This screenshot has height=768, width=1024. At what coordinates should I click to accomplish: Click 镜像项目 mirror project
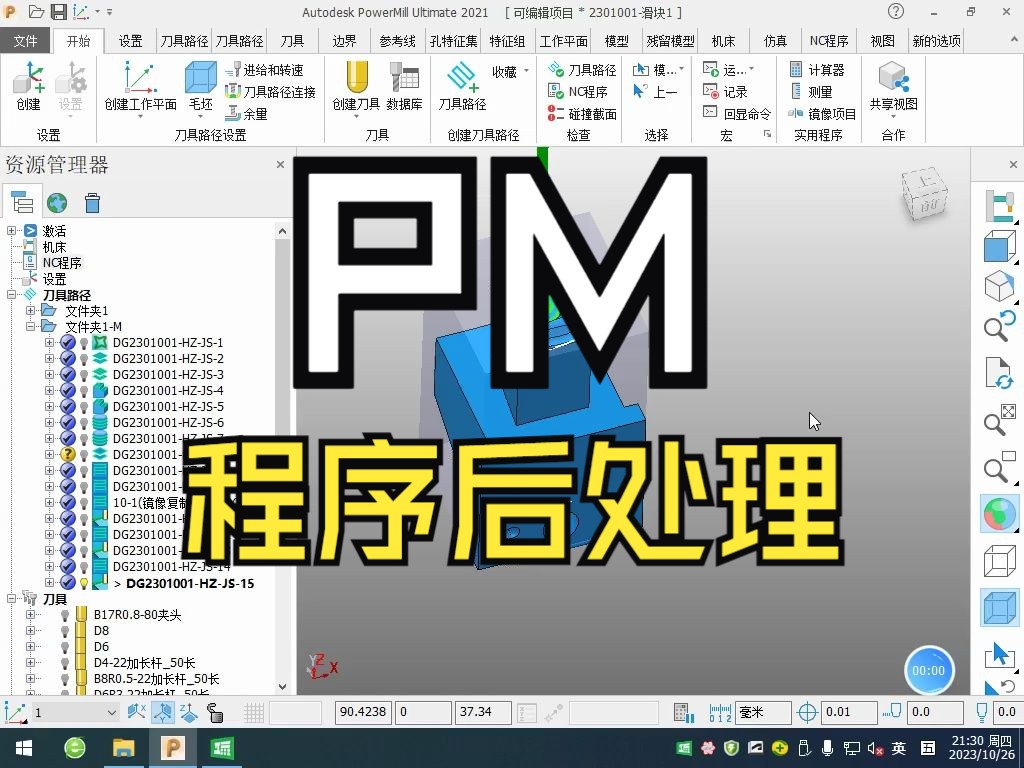pyautogui.click(x=822, y=114)
